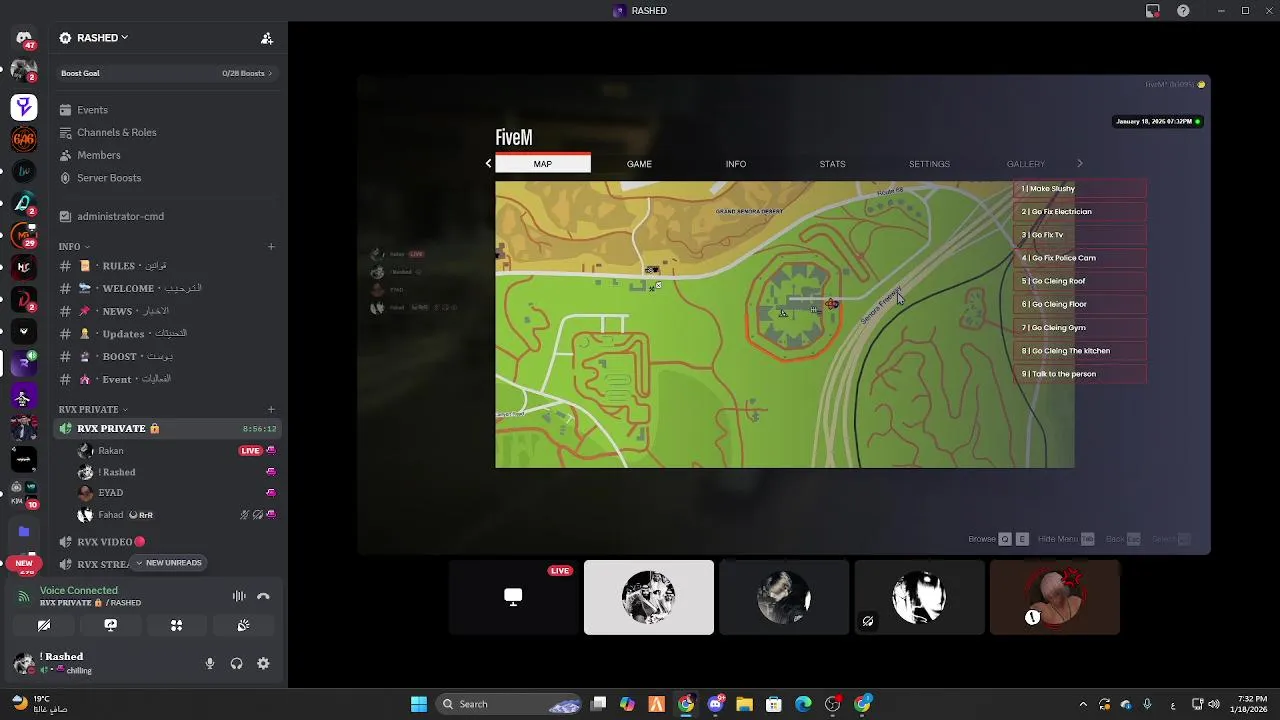Open User Settings gear

[263, 664]
